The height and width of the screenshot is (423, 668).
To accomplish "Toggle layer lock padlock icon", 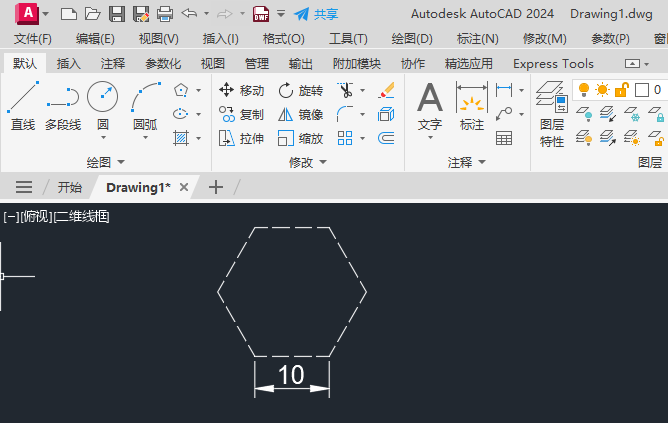I will click(x=622, y=89).
